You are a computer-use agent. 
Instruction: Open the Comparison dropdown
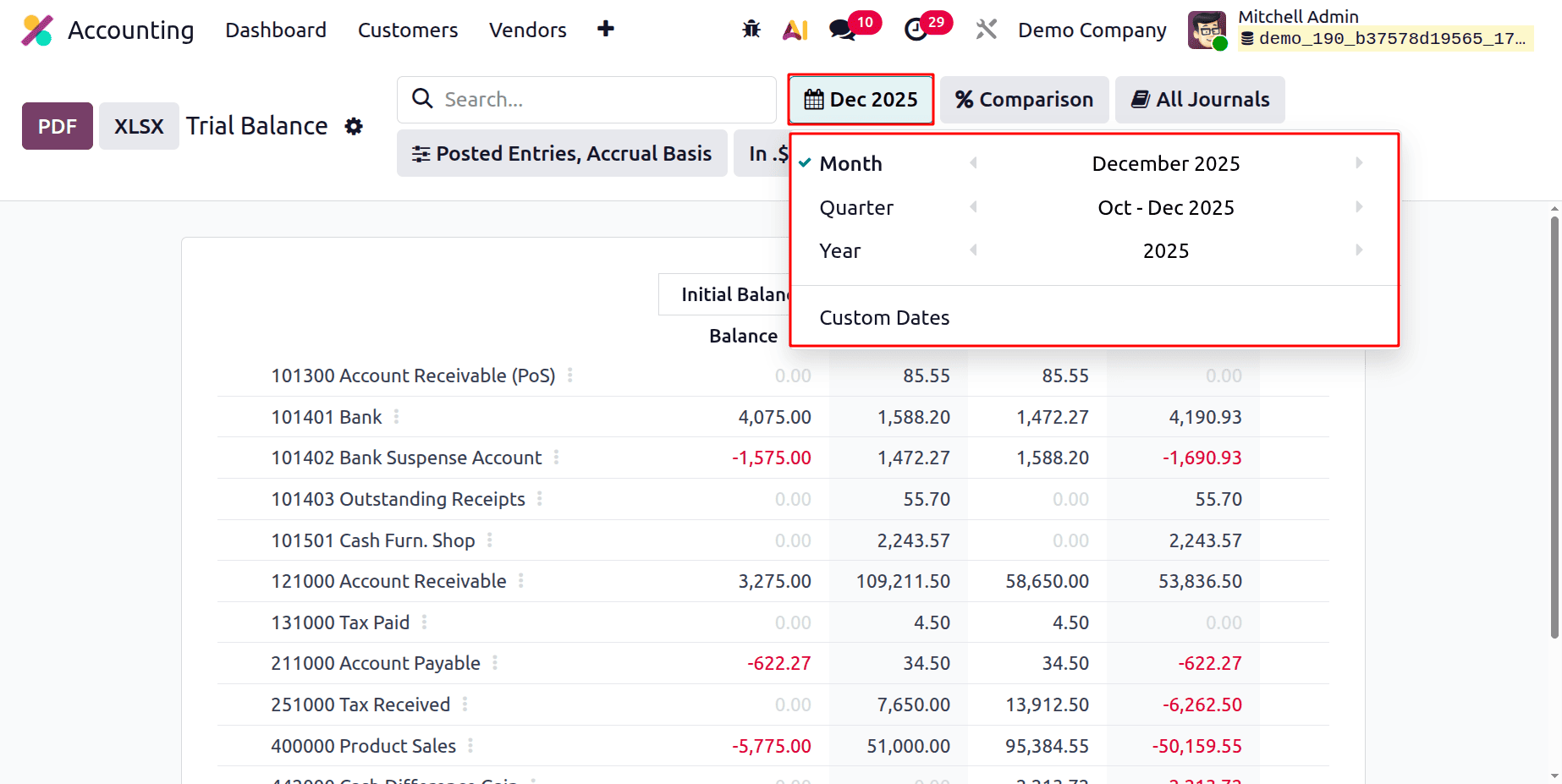1024,99
